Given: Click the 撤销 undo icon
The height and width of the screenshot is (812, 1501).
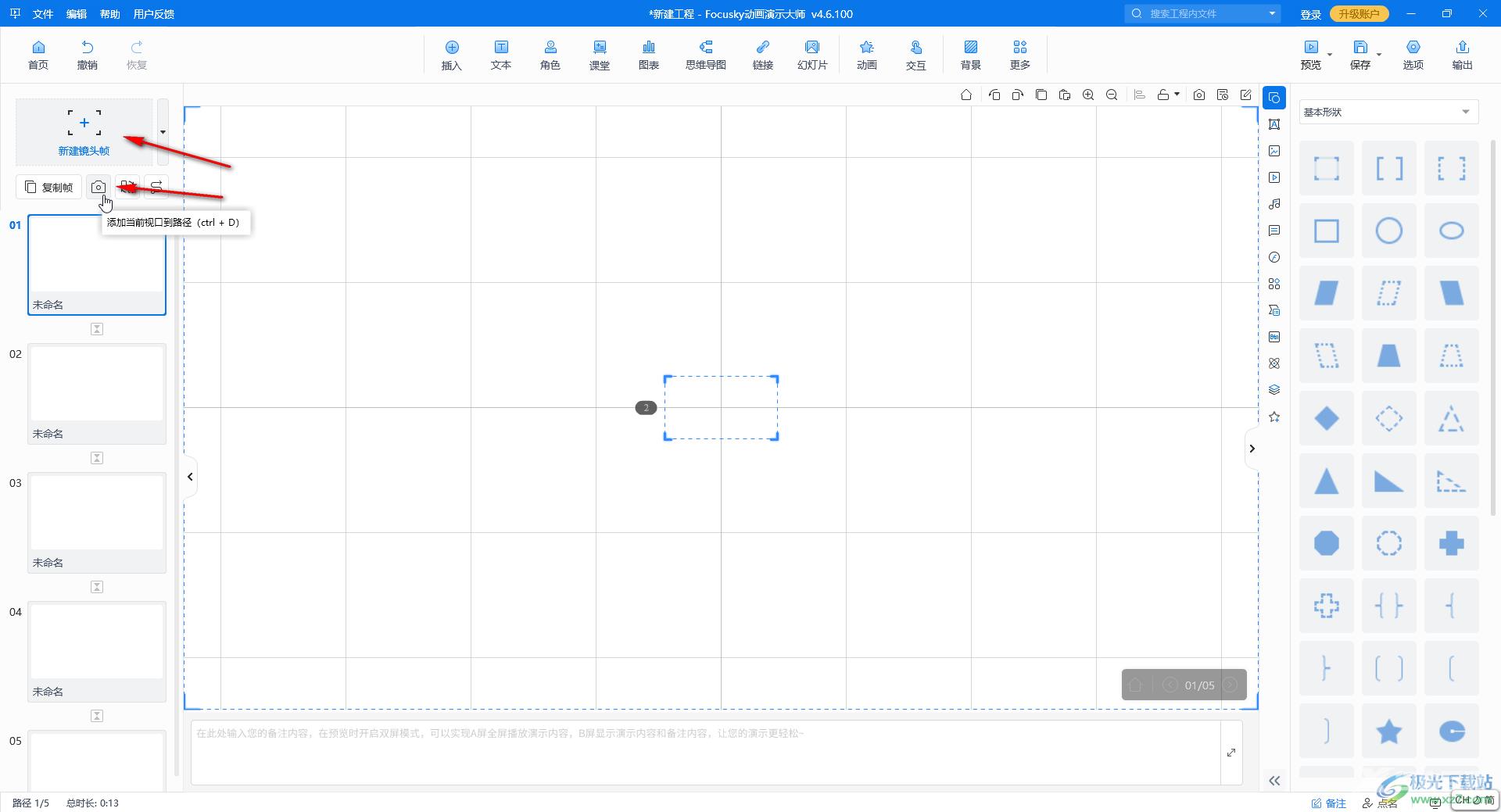Looking at the screenshot, I should tap(88, 55).
